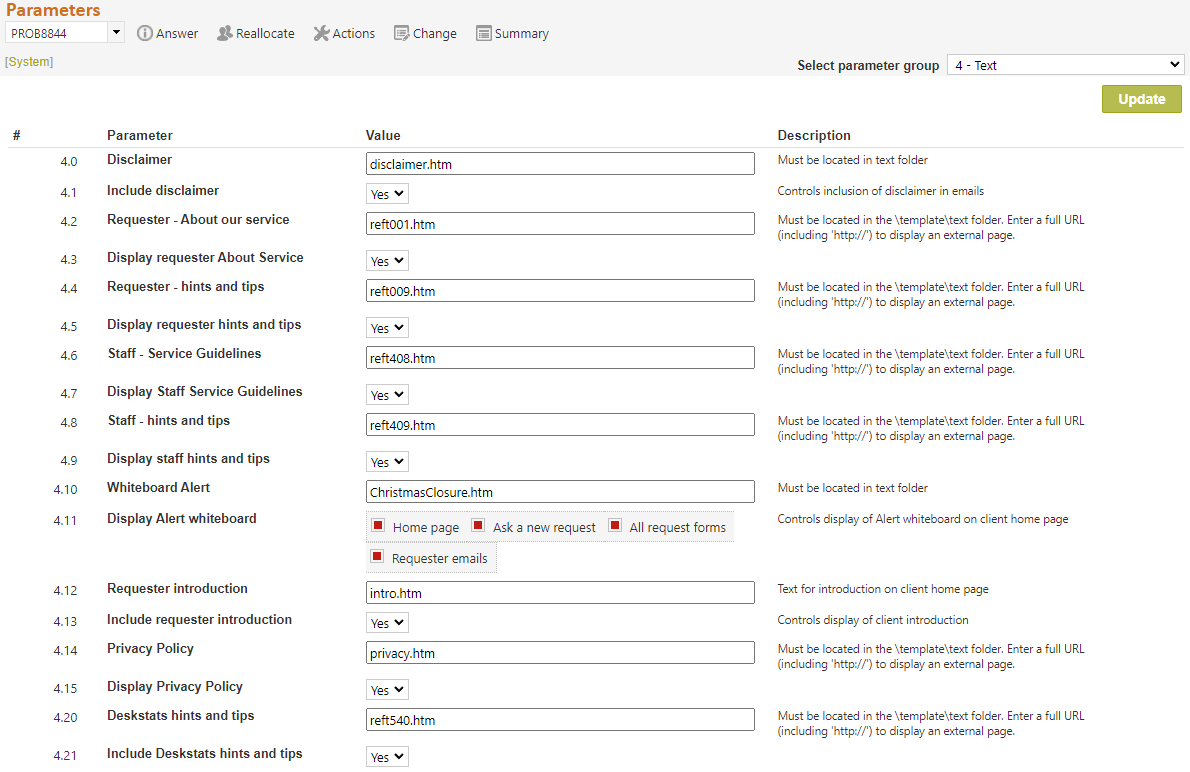Open Include Deskstats hints and tips dropdown
This screenshot has height=772, width=1190.
(x=387, y=756)
